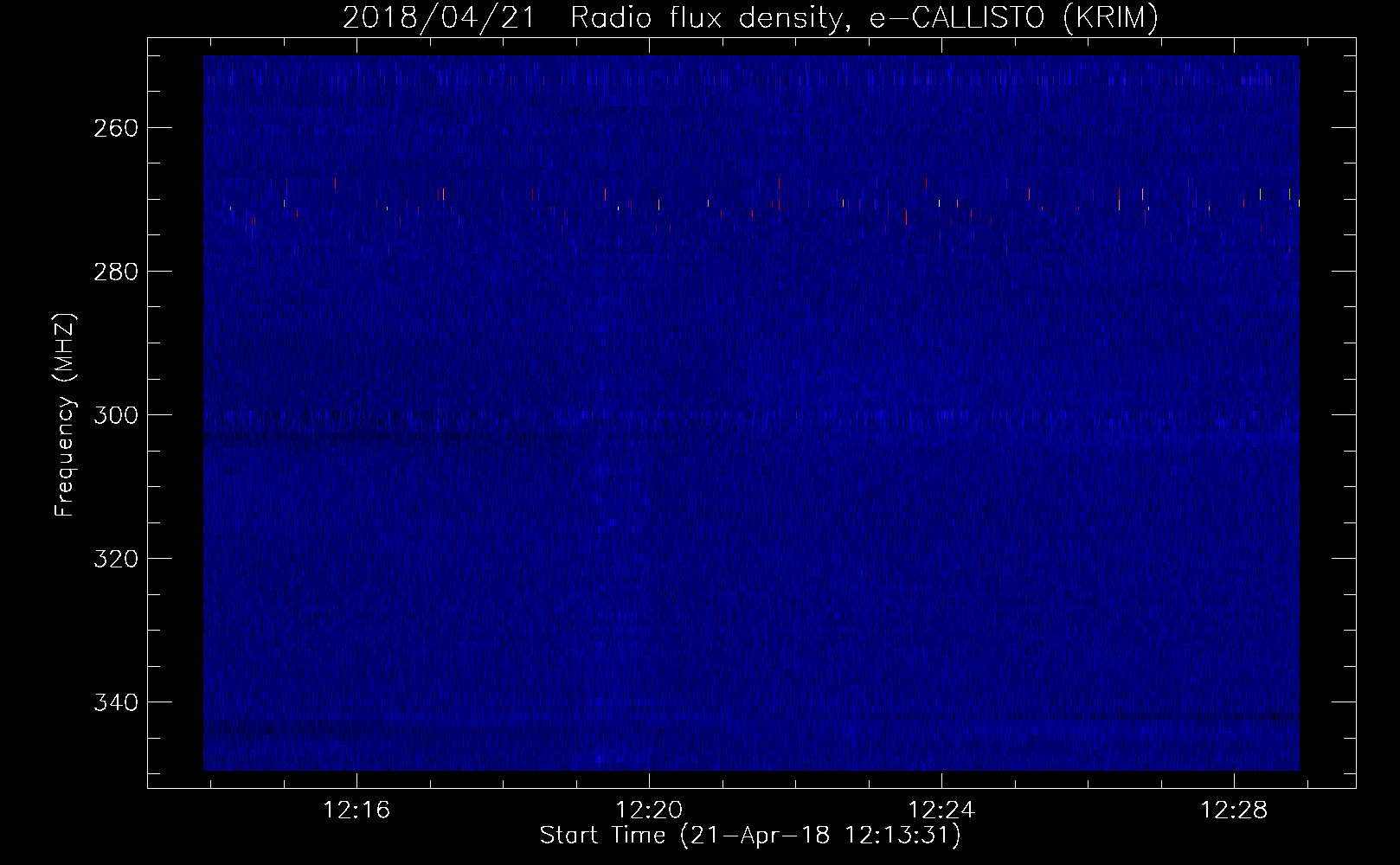Screen dimensions: 1400x865
Task: Click the plot title 'Radio flux density, e-CALLISTO (KRIM)'
Action: tap(864, 18)
